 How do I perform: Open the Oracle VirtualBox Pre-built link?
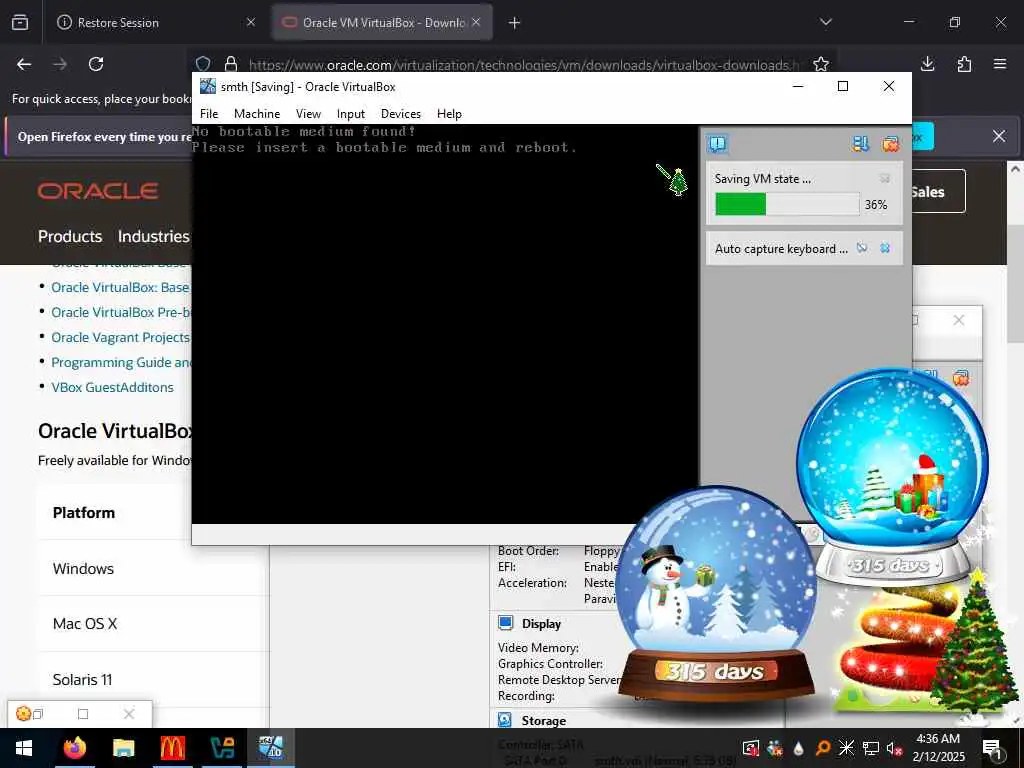pos(121,313)
